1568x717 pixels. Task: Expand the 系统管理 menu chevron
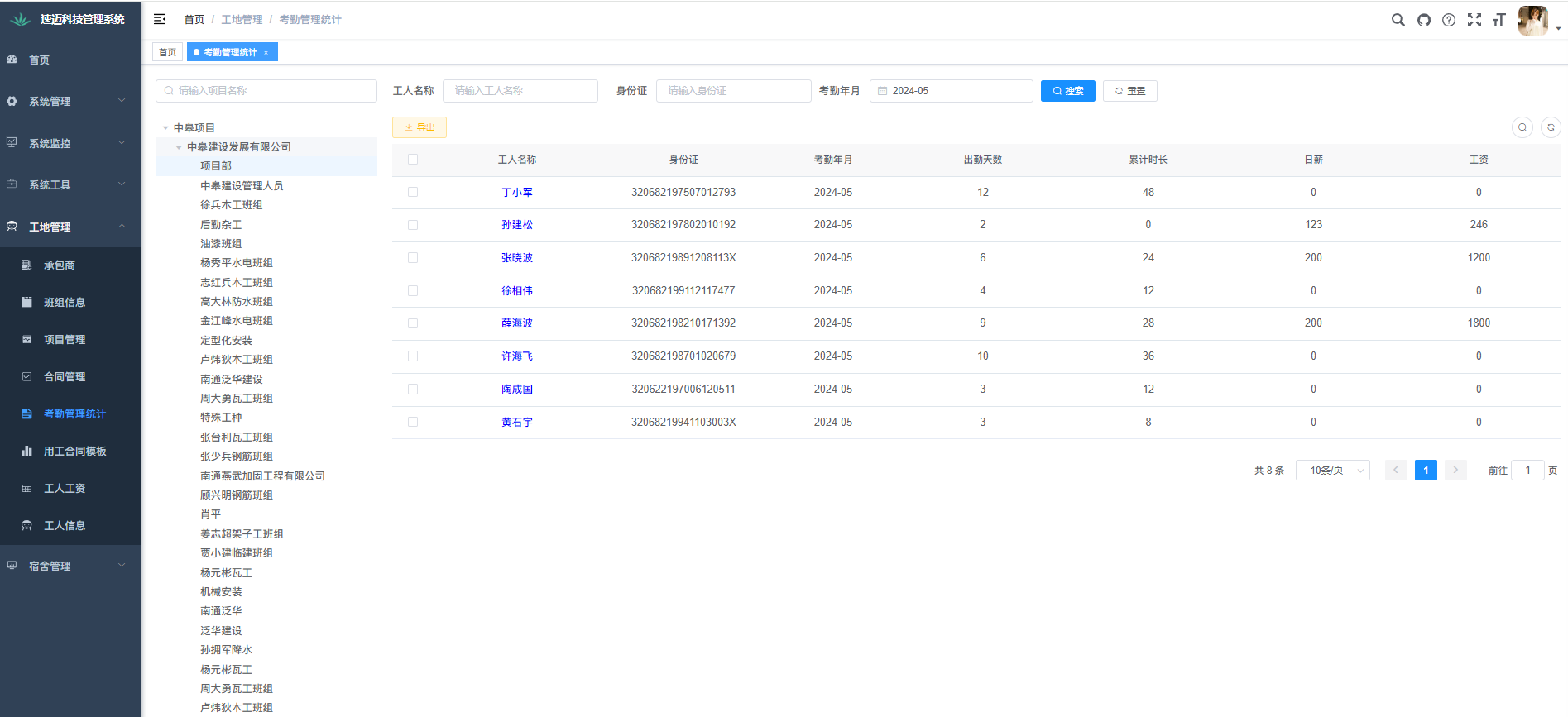(122, 100)
